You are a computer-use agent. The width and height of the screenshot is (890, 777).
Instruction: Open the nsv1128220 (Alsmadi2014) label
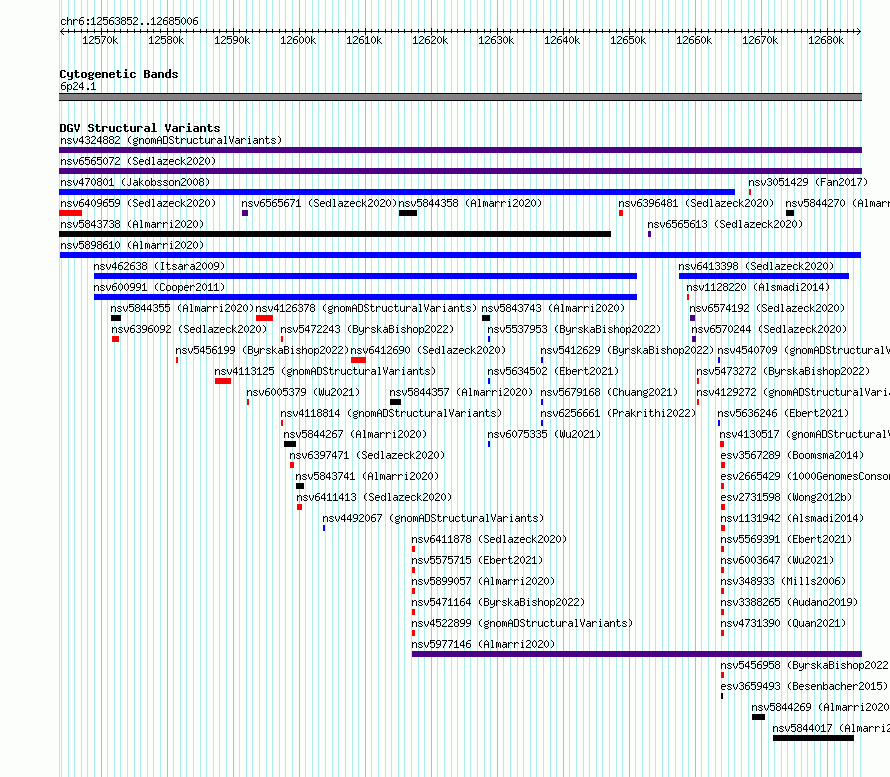(x=758, y=287)
